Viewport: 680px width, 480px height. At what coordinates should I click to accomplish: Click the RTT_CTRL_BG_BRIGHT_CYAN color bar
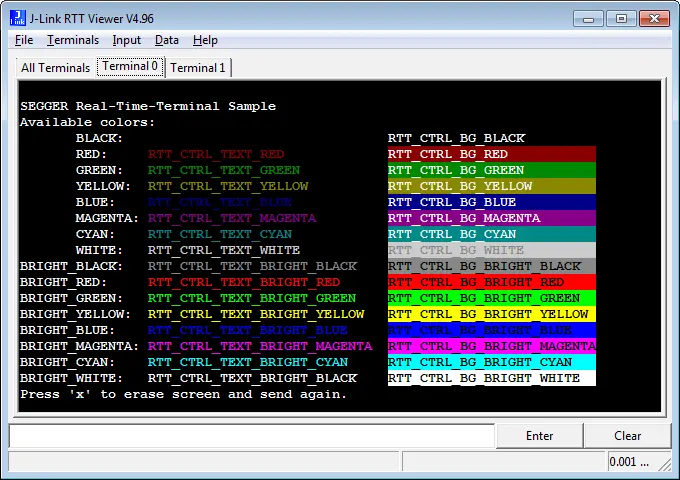click(x=491, y=362)
